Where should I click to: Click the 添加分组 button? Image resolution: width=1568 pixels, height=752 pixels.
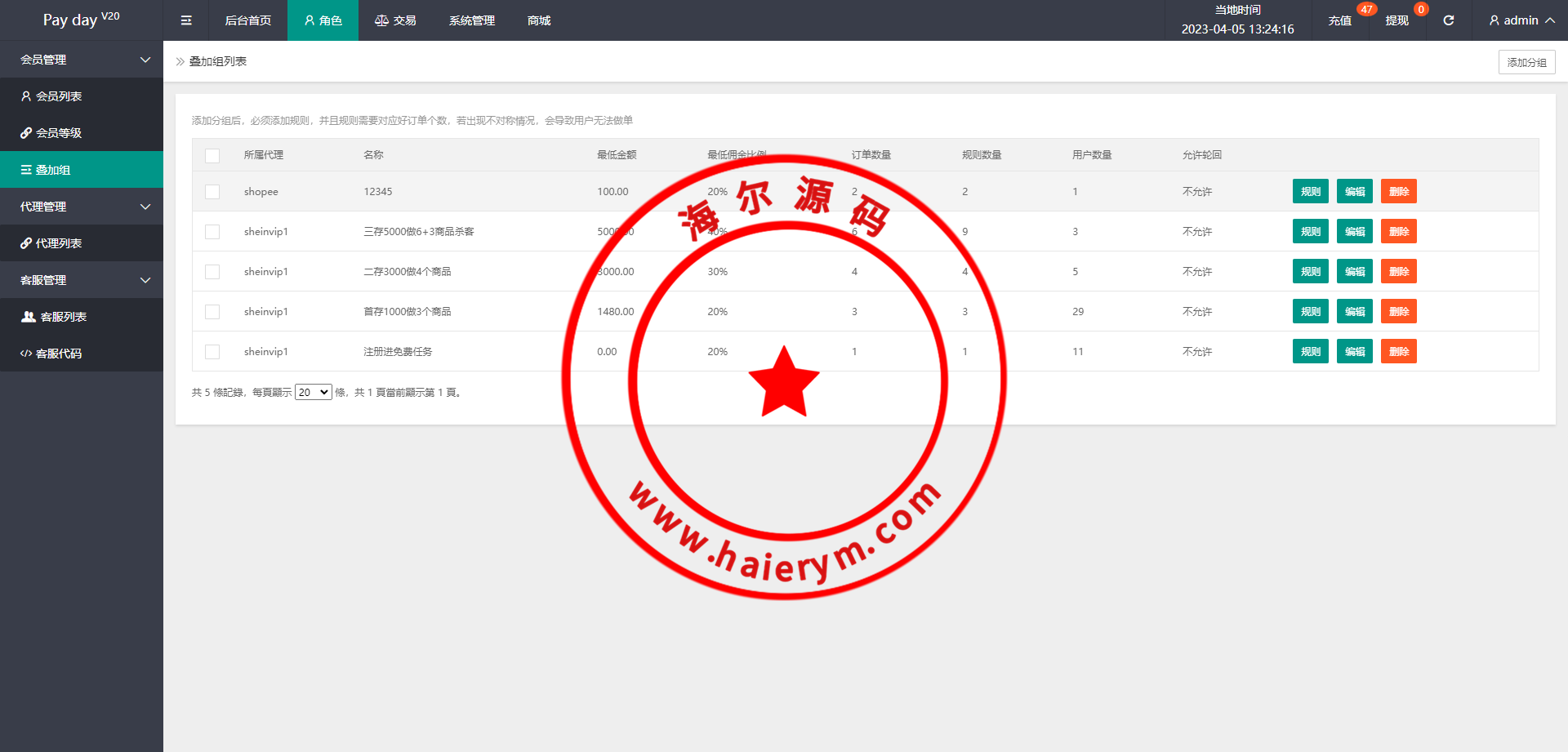point(1527,62)
